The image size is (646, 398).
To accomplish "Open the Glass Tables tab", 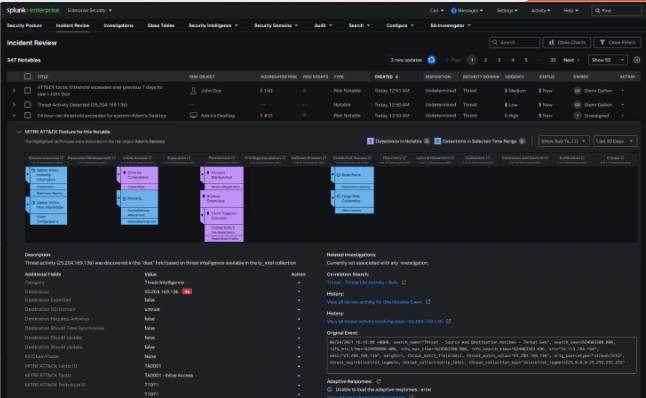I will pyautogui.click(x=161, y=26).
